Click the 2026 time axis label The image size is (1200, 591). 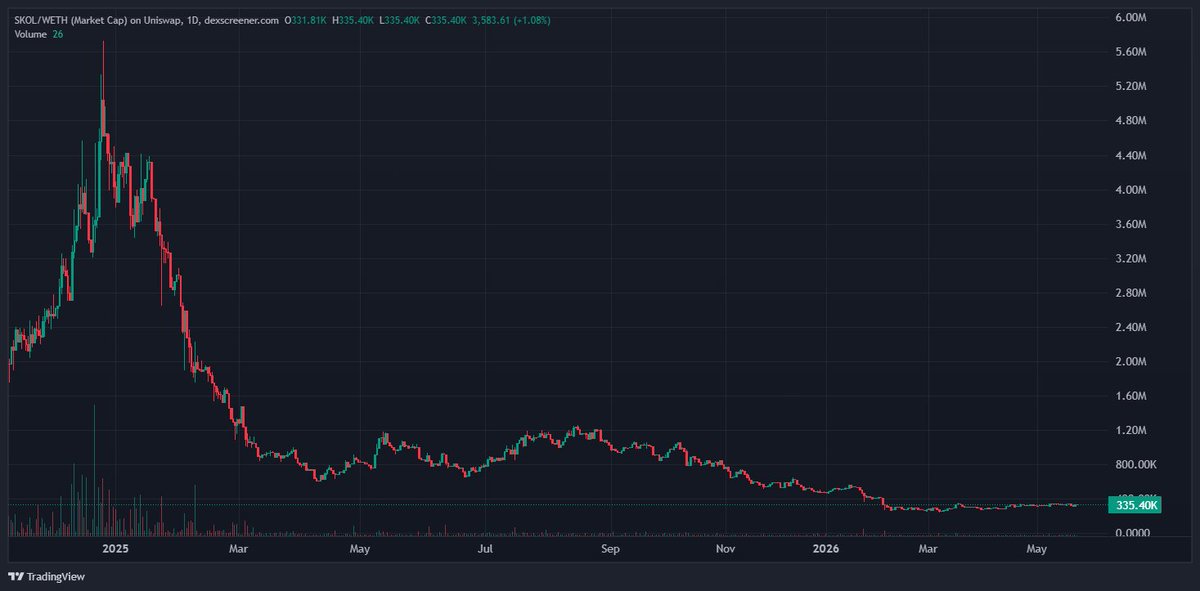tap(826, 549)
